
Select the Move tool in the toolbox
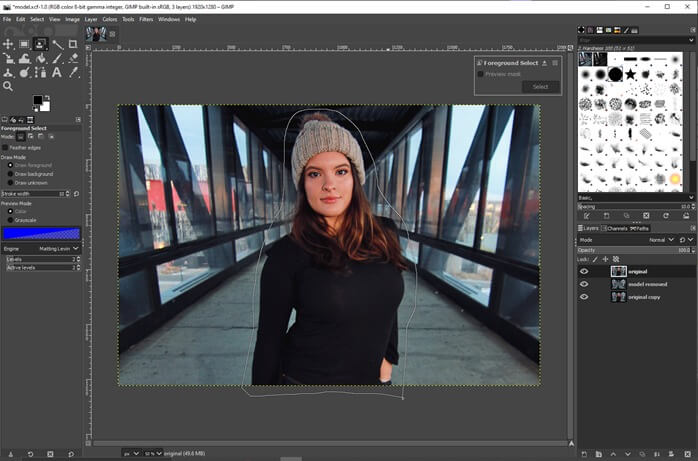(x=8, y=44)
